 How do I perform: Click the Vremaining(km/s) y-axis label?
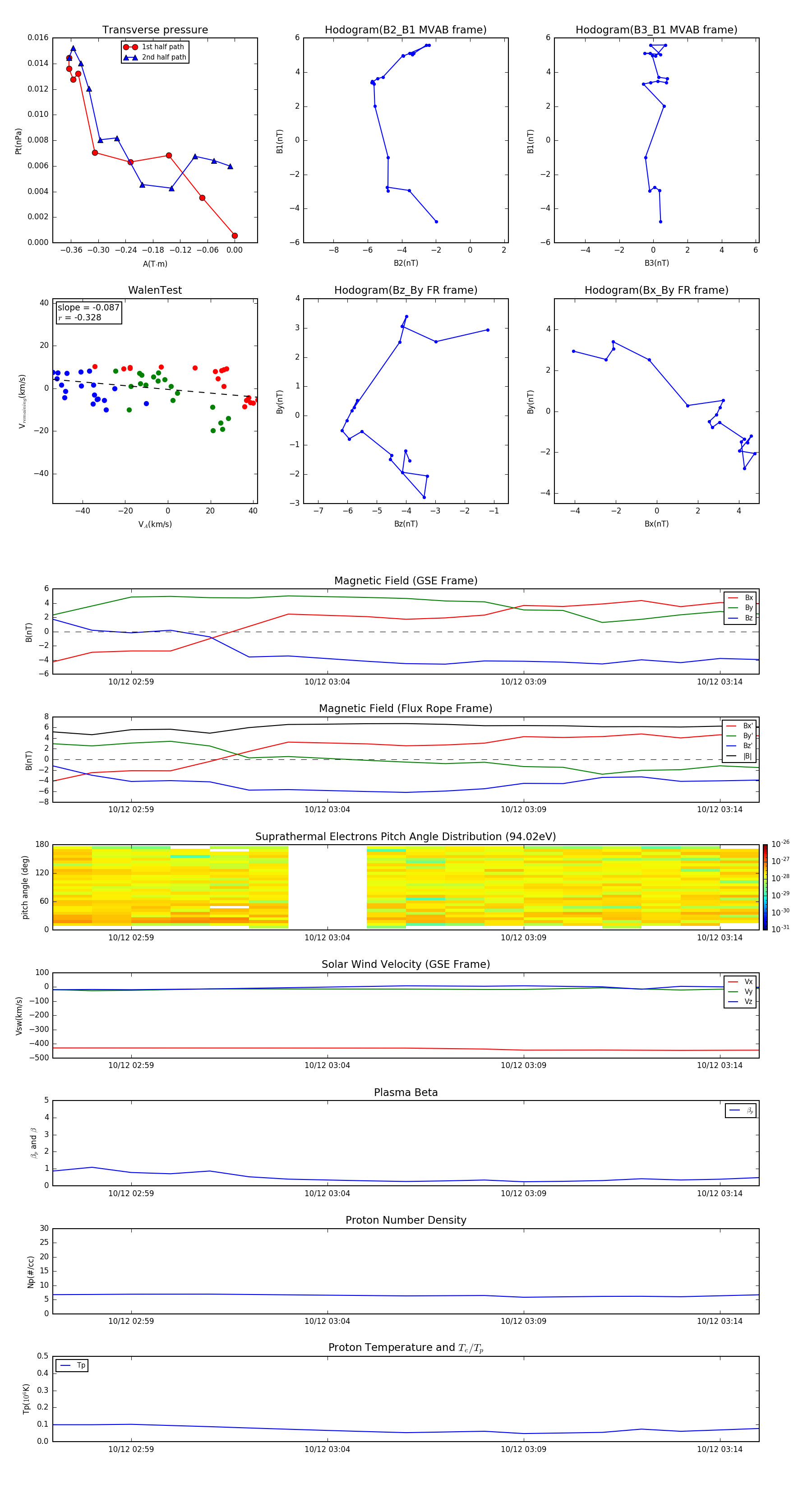(22, 401)
